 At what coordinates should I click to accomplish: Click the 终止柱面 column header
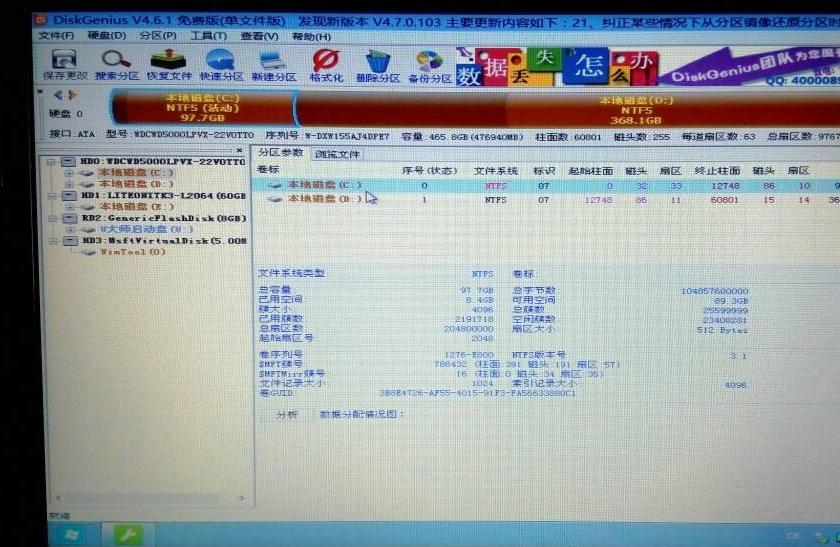click(717, 170)
